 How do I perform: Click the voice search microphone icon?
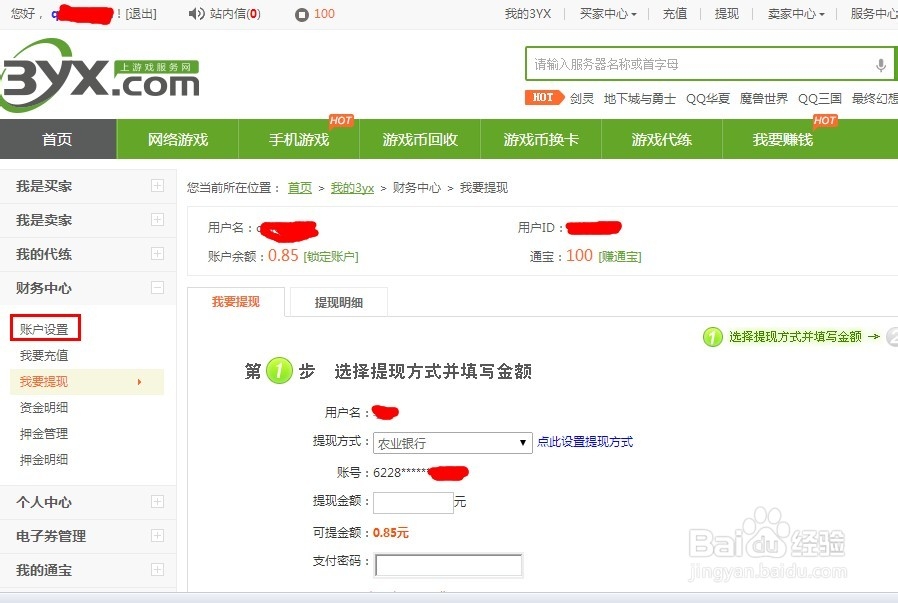[879, 64]
